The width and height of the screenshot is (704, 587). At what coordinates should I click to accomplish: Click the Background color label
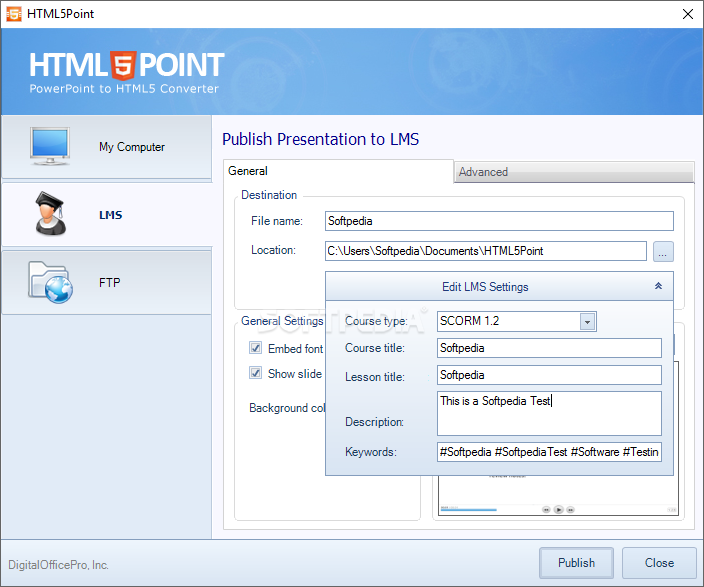coord(287,408)
